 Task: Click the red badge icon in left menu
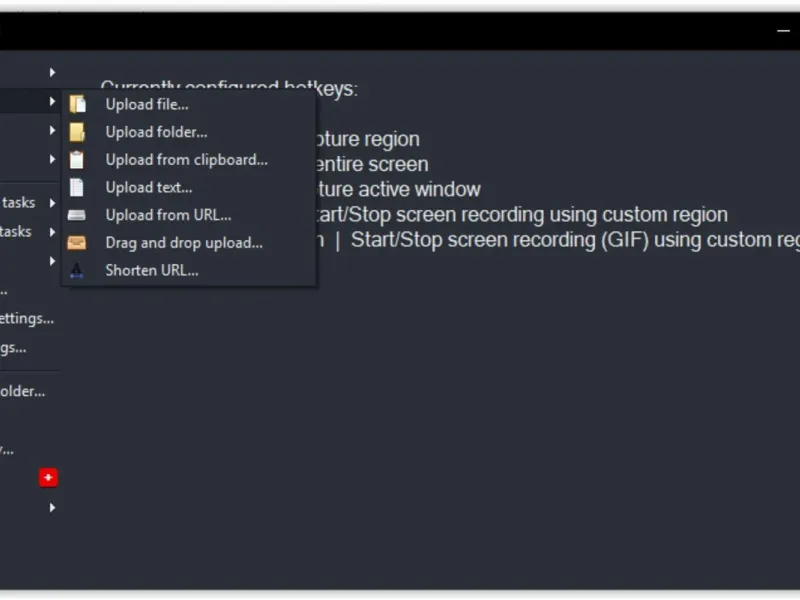pyautogui.click(x=48, y=478)
